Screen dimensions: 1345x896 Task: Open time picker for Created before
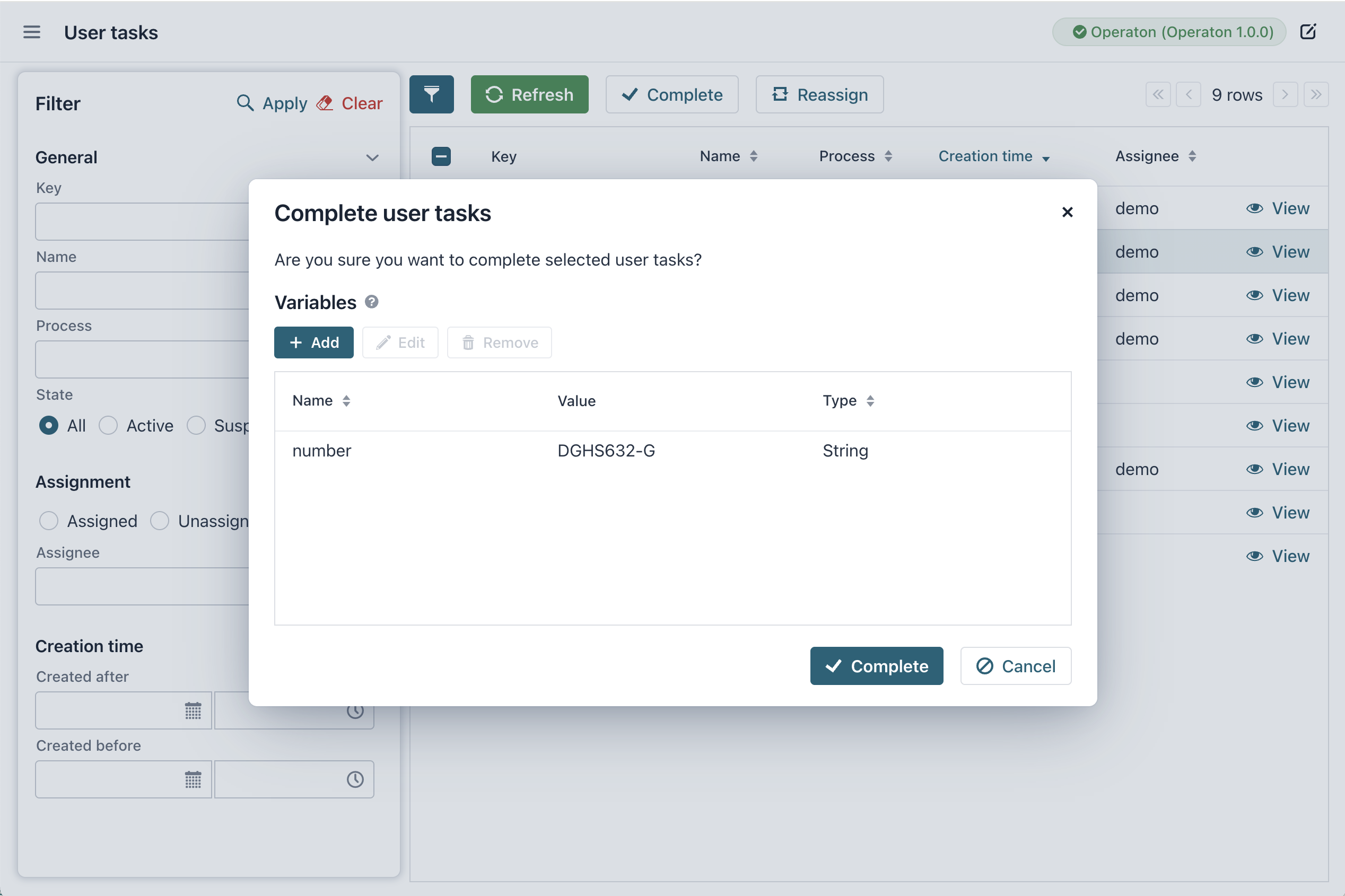click(355, 779)
